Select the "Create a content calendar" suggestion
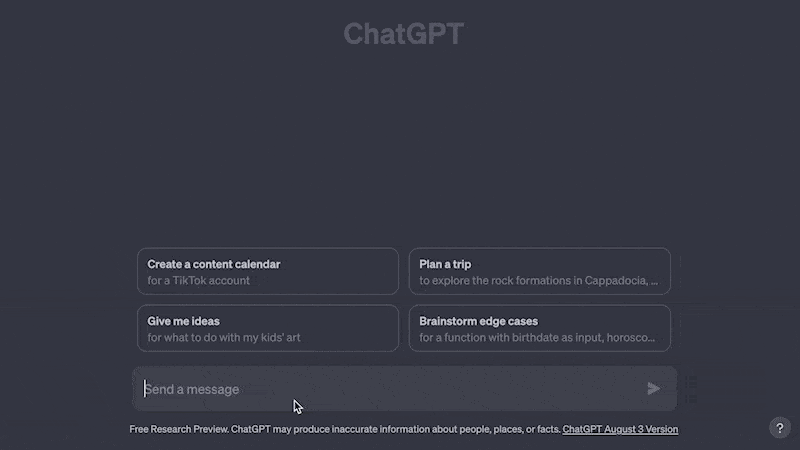 point(267,272)
